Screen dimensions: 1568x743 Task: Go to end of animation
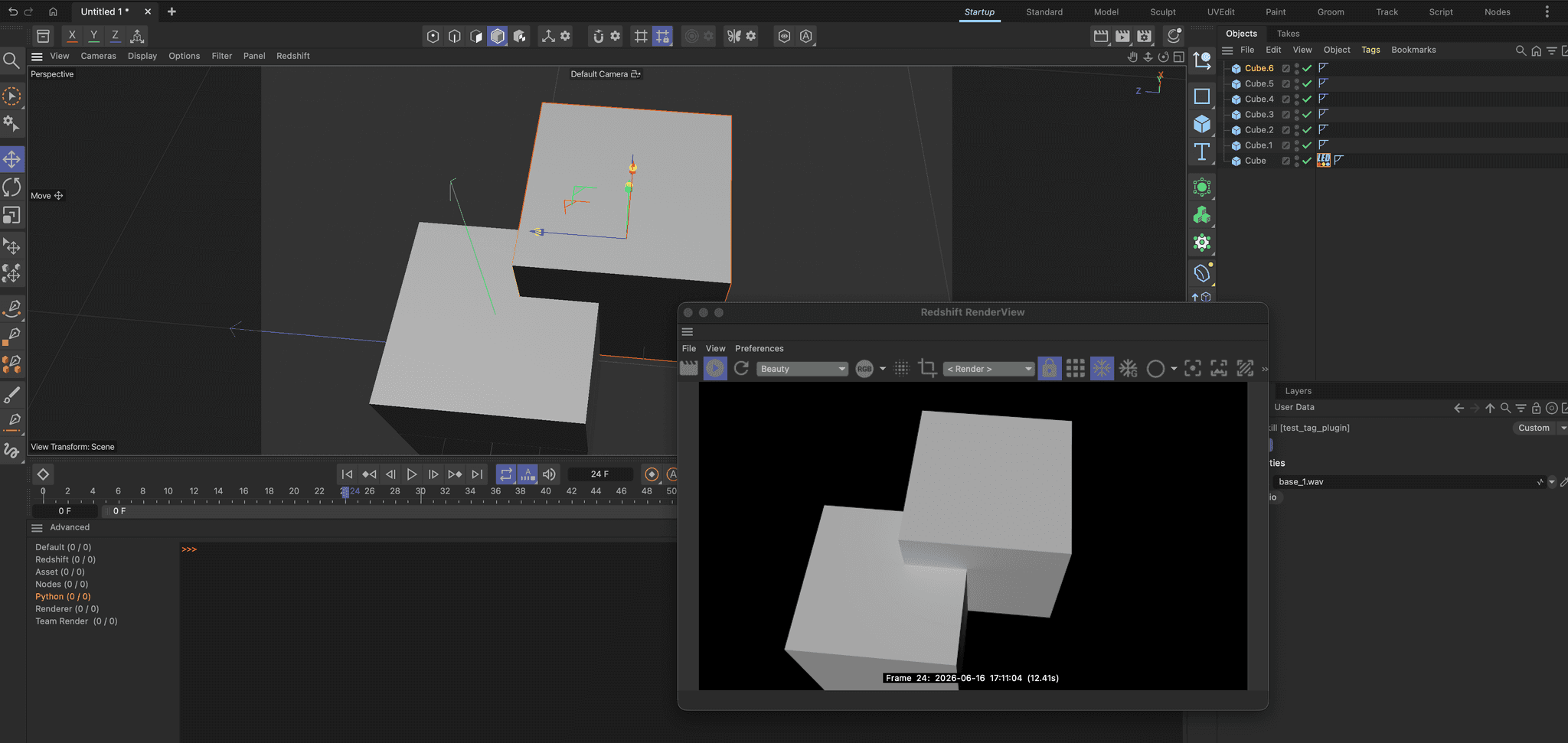click(477, 474)
